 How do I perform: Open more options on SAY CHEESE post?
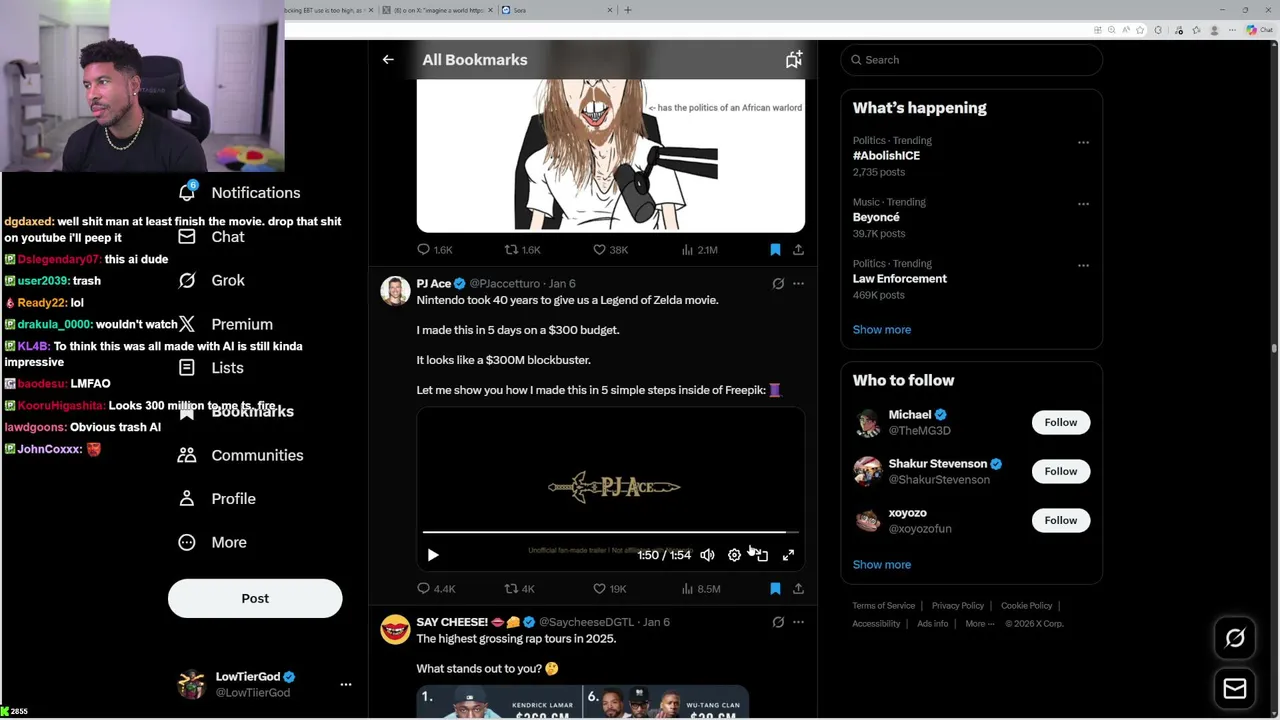pos(798,622)
